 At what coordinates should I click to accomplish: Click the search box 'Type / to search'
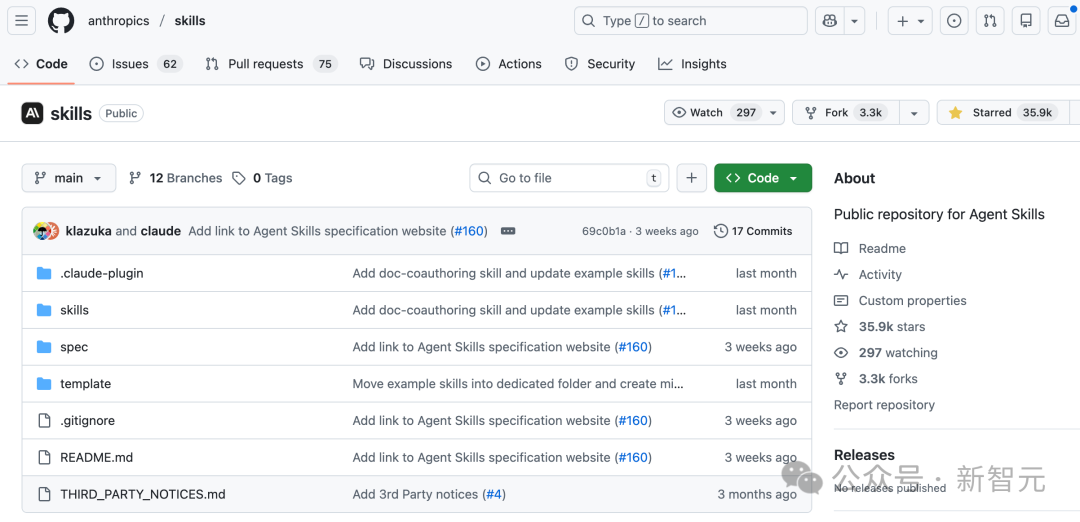(690, 21)
